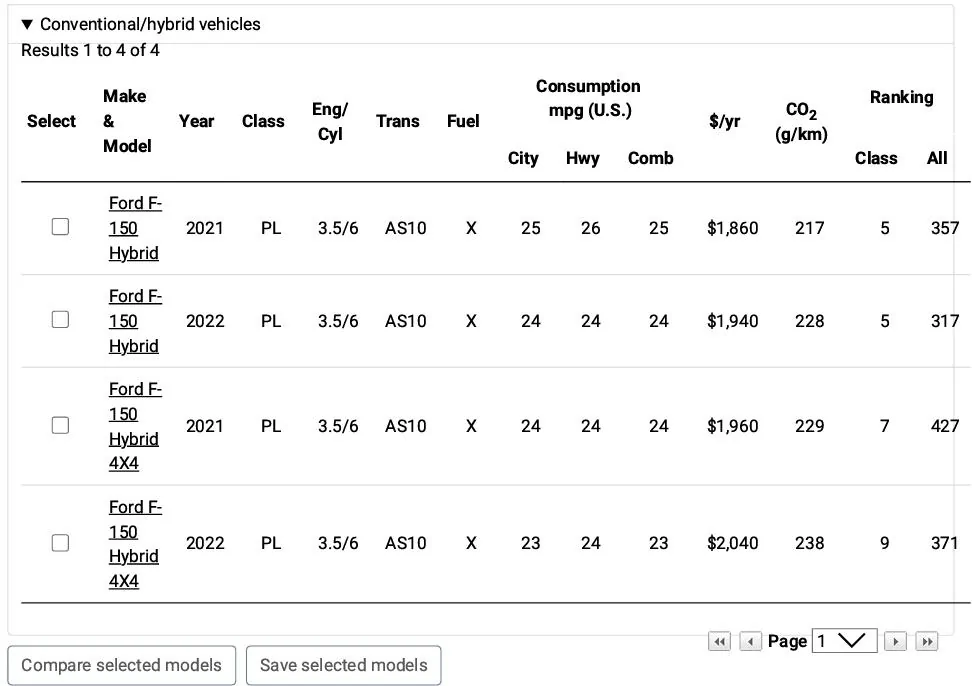Screen dimensions: 972x686
Task: Click the 217 CO2 value
Action: tap(810, 228)
